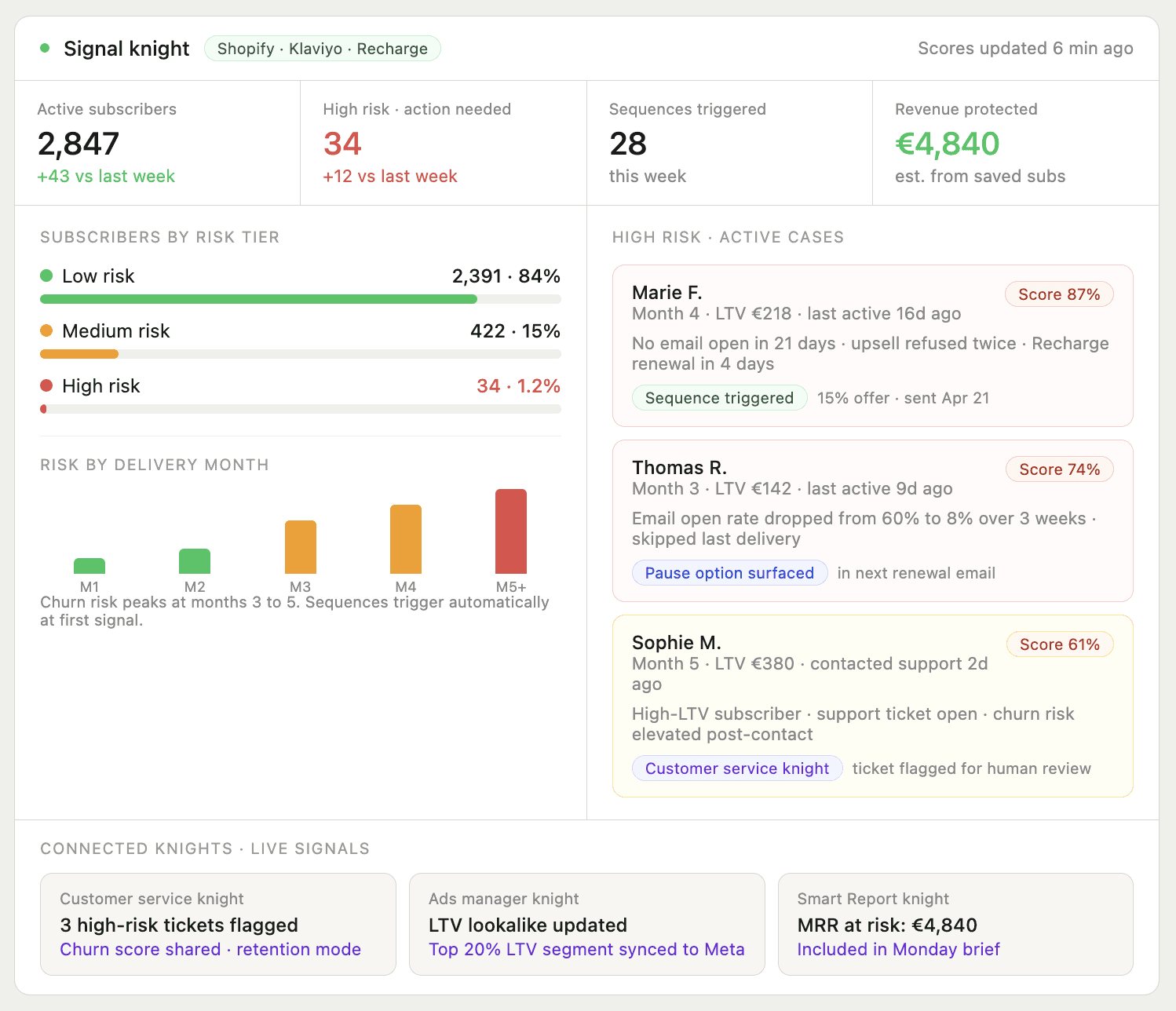The height and width of the screenshot is (1011, 1176).
Task: Click Marie F.'s Score 87% badge
Action: coord(1059,294)
